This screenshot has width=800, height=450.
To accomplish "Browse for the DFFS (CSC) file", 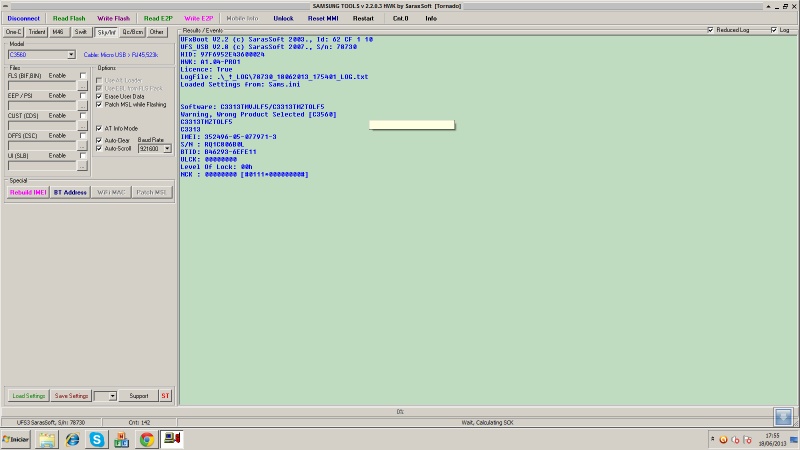I will (82, 145).
